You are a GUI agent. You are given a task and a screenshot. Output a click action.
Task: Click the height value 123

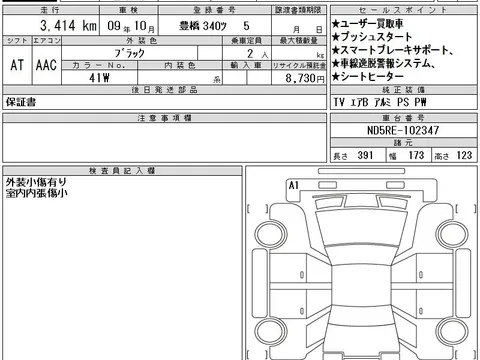click(464, 155)
